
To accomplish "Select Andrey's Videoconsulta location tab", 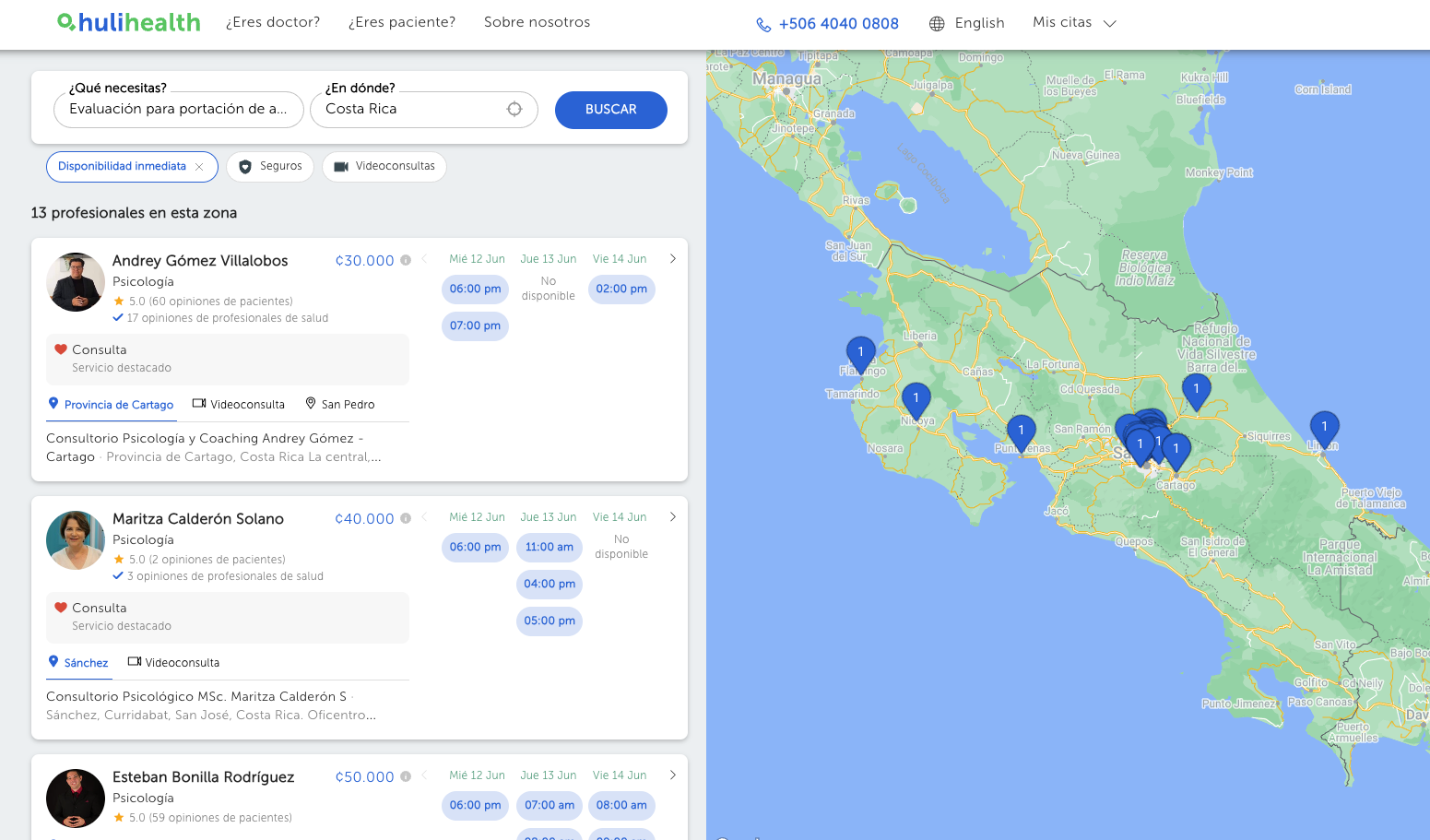I will pos(239,405).
